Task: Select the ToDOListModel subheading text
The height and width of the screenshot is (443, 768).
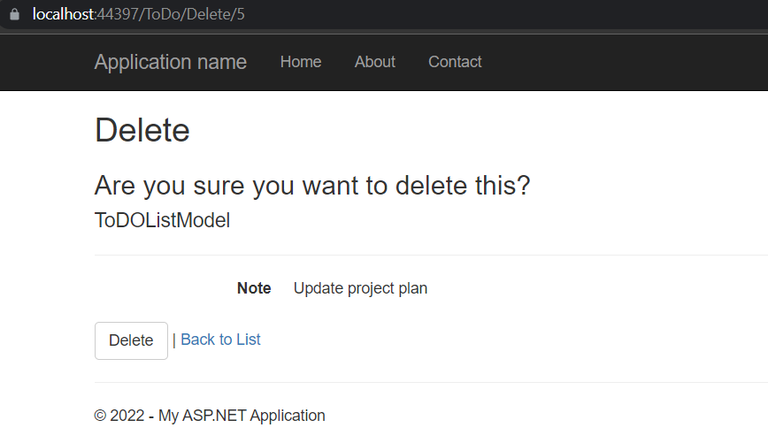Action: (x=162, y=221)
